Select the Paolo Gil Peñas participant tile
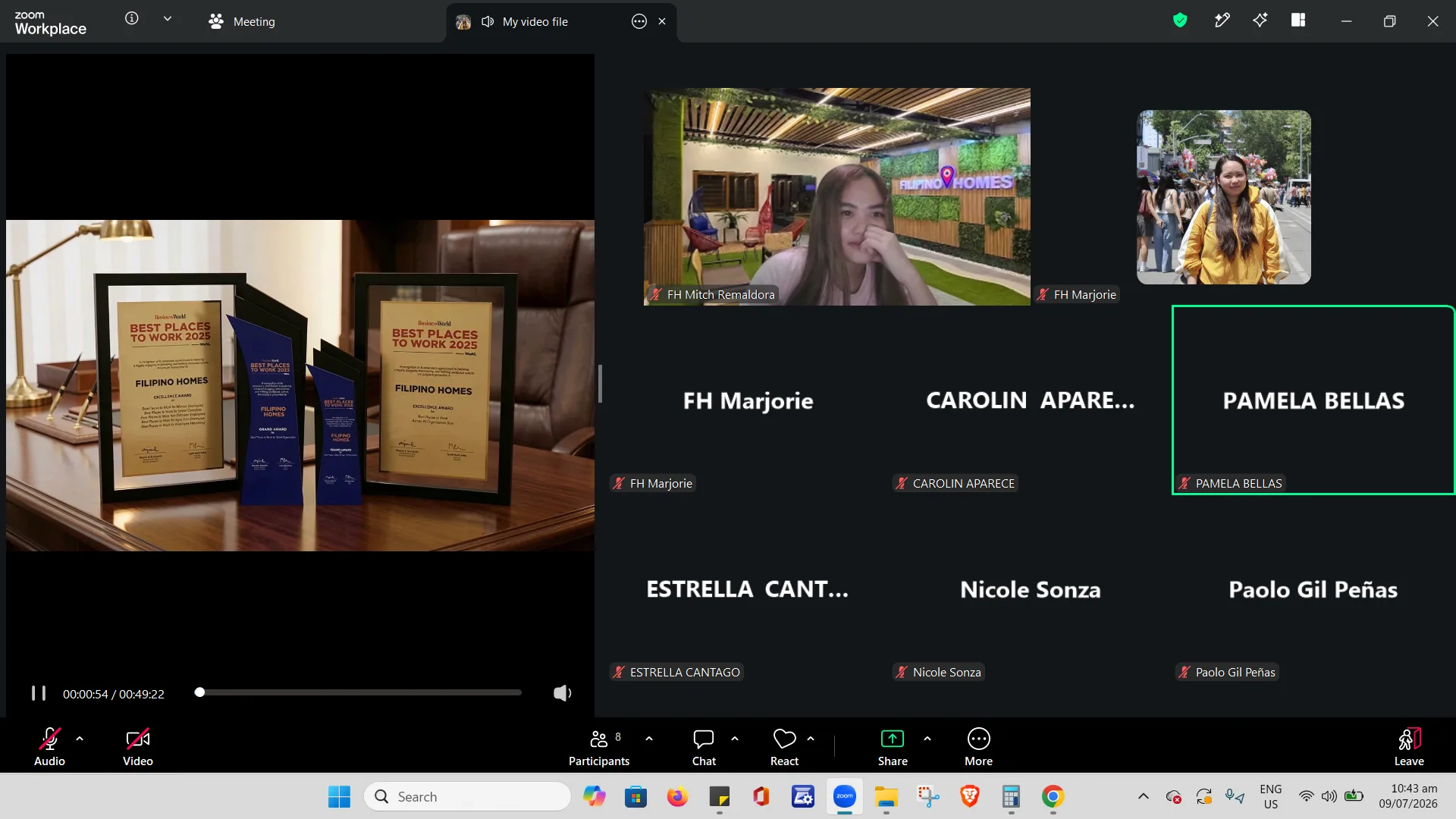Image resolution: width=1456 pixels, height=819 pixels. tap(1313, 589)
